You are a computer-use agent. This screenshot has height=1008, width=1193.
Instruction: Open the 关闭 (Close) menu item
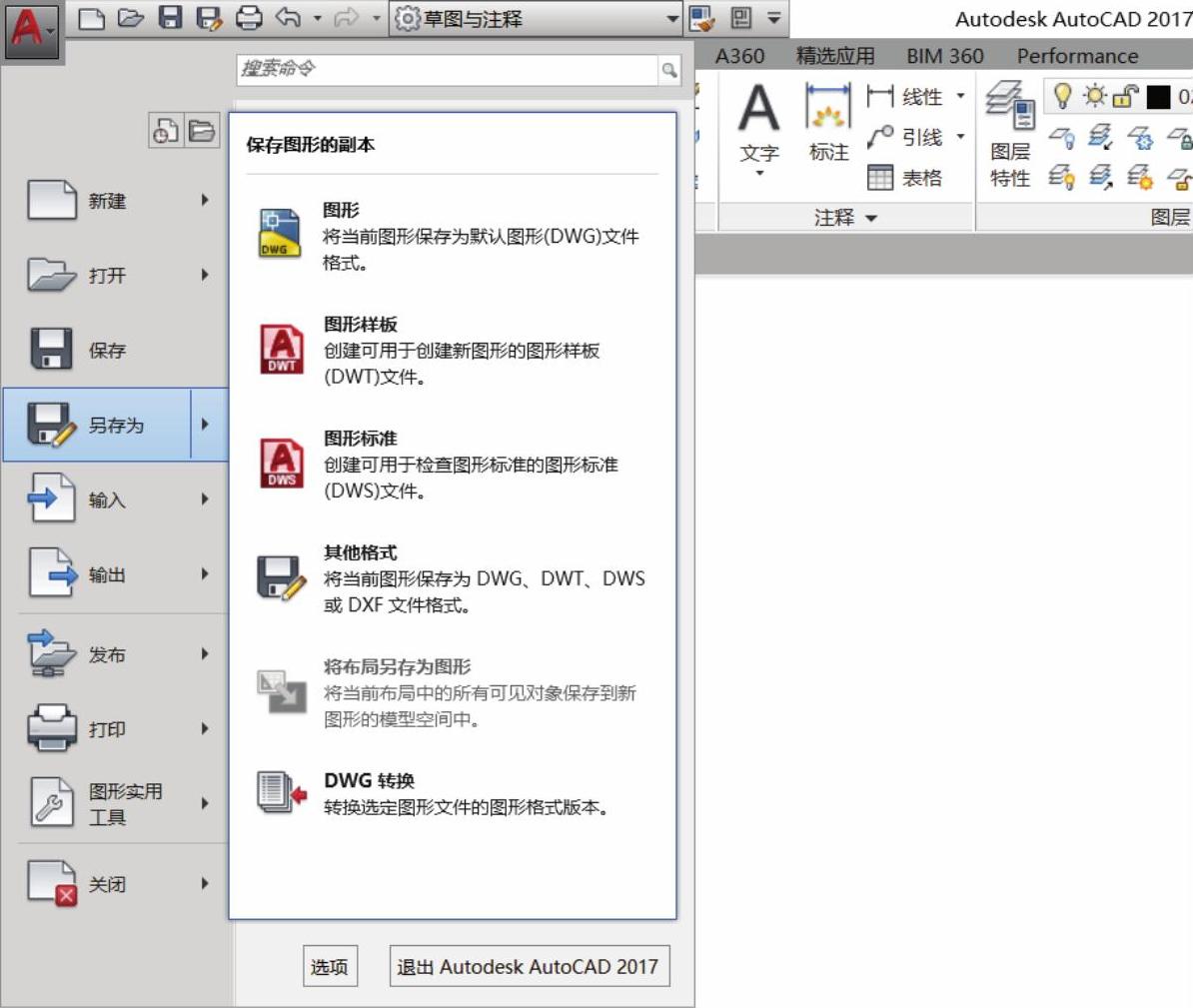point(116,883)
